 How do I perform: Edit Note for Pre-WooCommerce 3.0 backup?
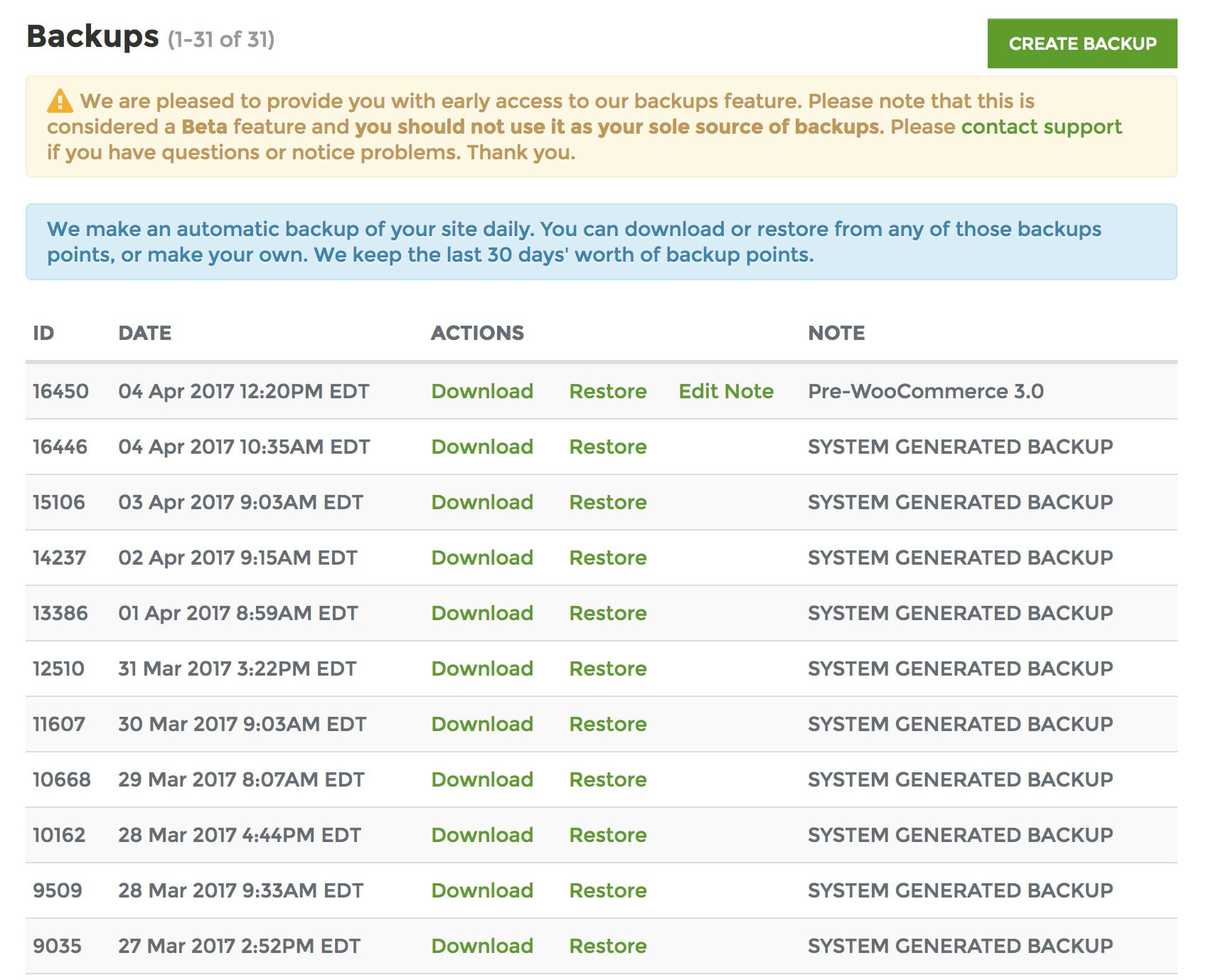pyautogui.click(x=726, y=391)
